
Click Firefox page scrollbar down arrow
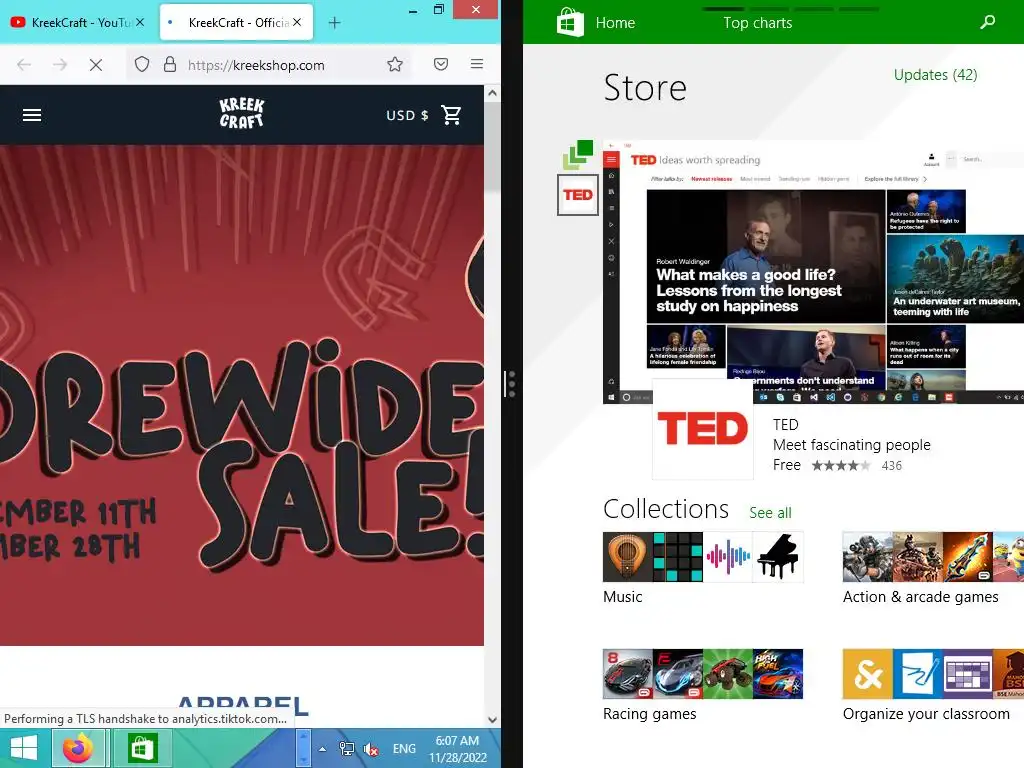[492, 719]
